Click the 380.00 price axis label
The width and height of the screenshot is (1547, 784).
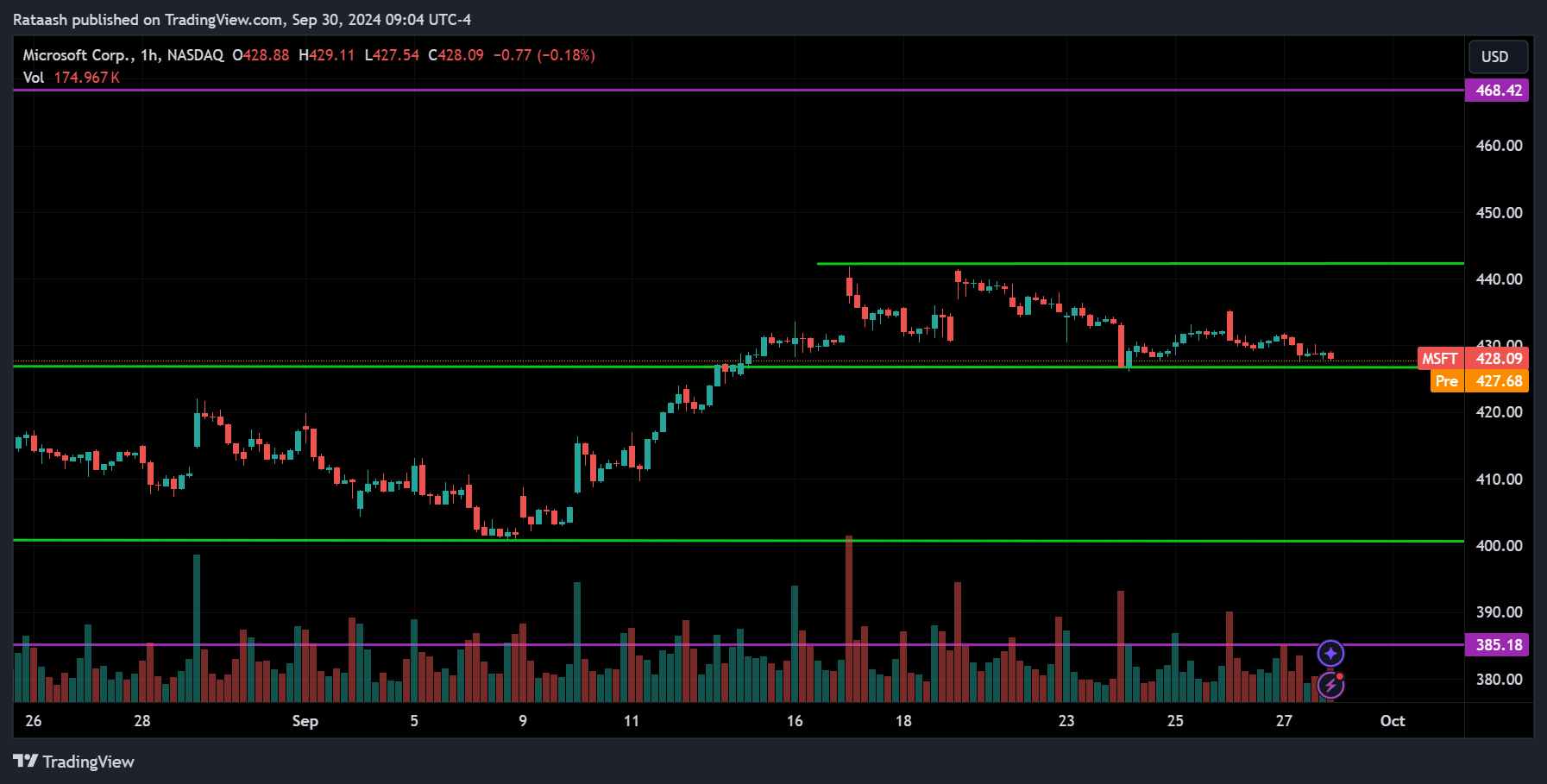click(1499, 680)
